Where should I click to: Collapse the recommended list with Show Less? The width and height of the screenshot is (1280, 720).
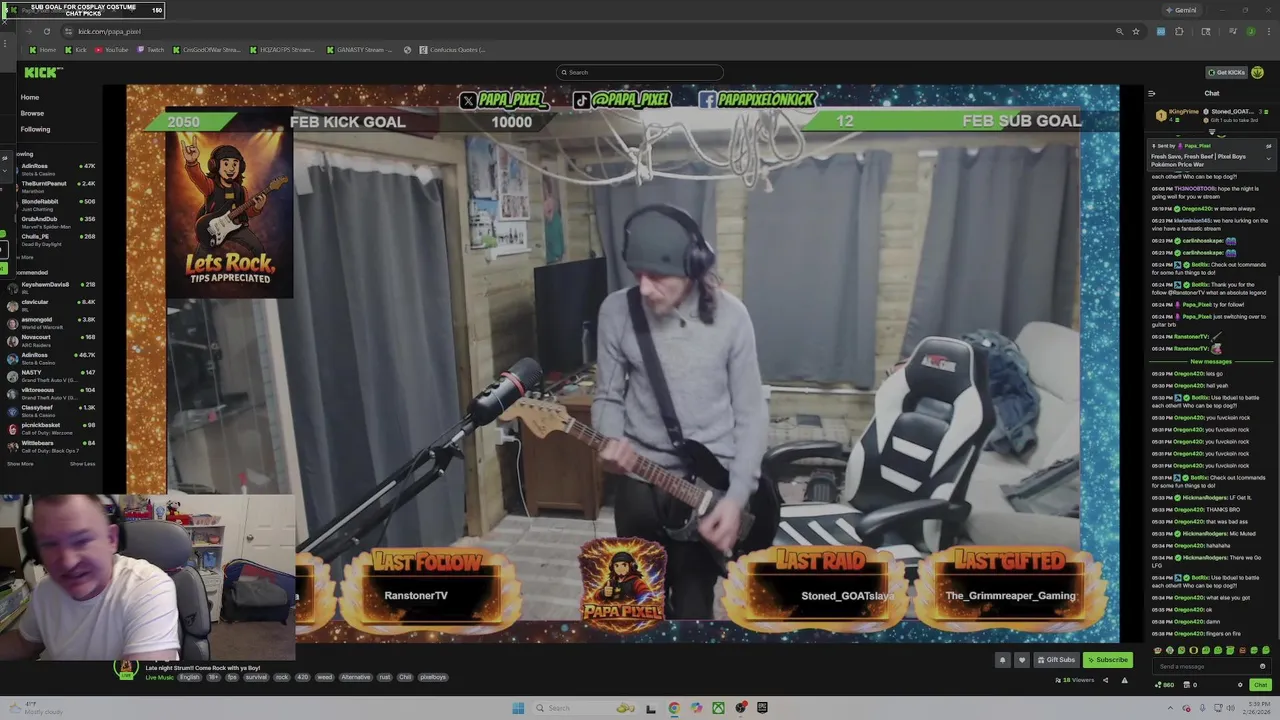point(83,464)
